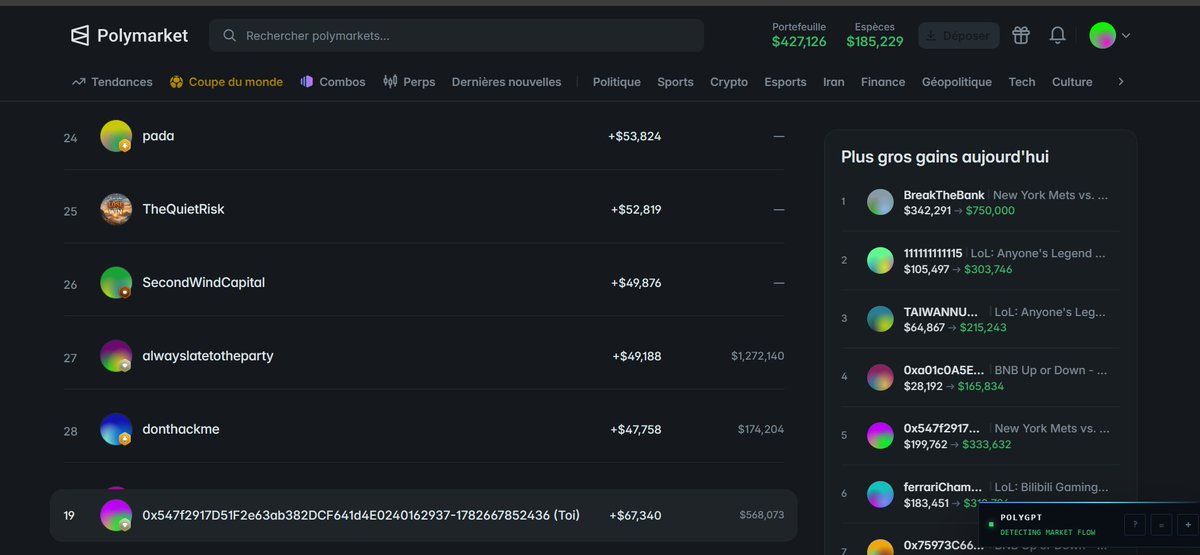This screenshot has width=1200, height=555.
Task: Click the $568,073 volume value
Action: [x=762, y=515]
